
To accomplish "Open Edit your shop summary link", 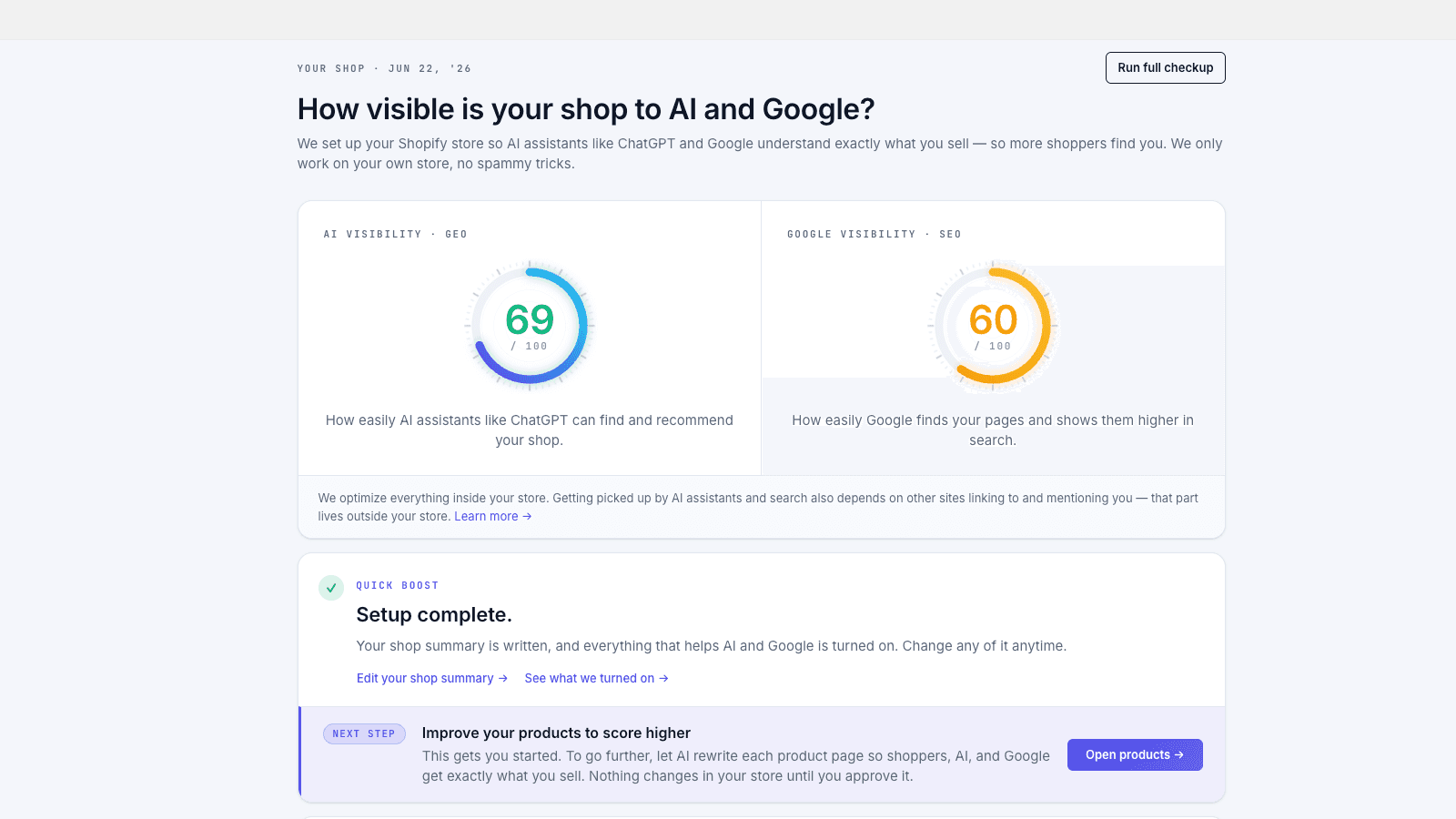I will click(431, 678).
